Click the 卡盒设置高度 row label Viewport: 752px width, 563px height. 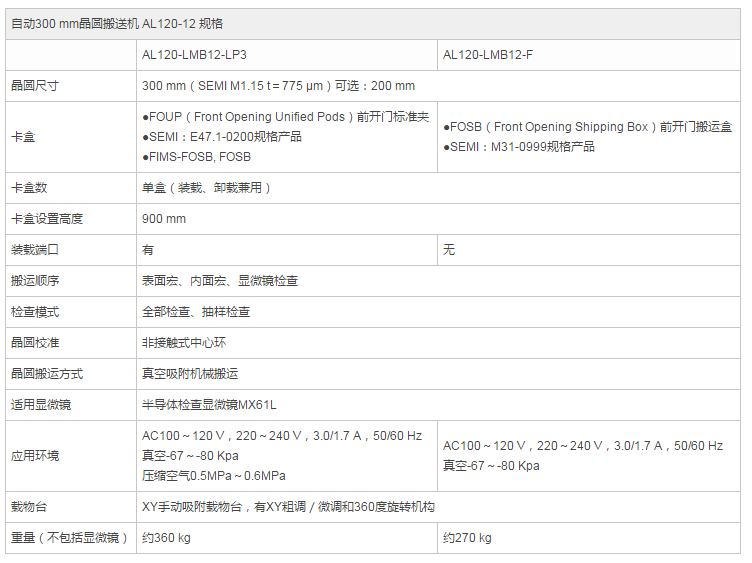(x=47, y=219)
